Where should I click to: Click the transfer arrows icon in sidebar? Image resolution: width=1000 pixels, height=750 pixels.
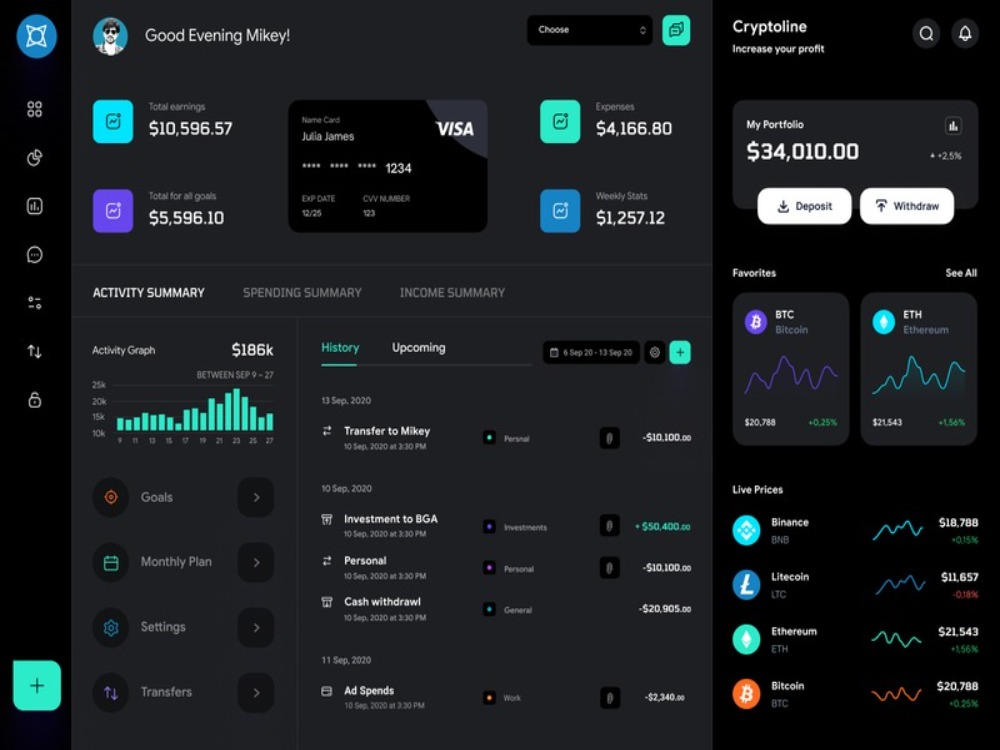click(x=34, y=351)
